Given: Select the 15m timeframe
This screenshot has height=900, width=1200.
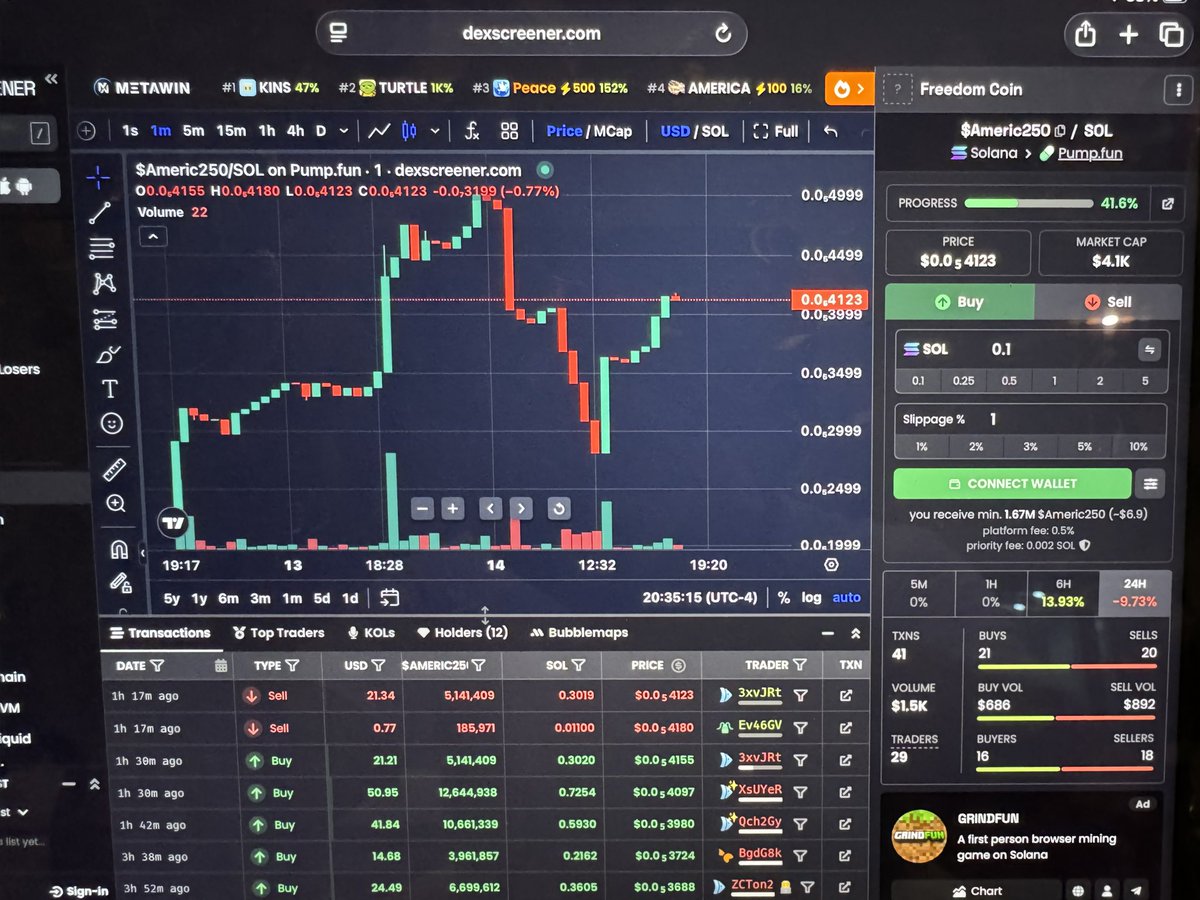Looking at the screenshot, I should pyautogui.click(x=231, y=131).
